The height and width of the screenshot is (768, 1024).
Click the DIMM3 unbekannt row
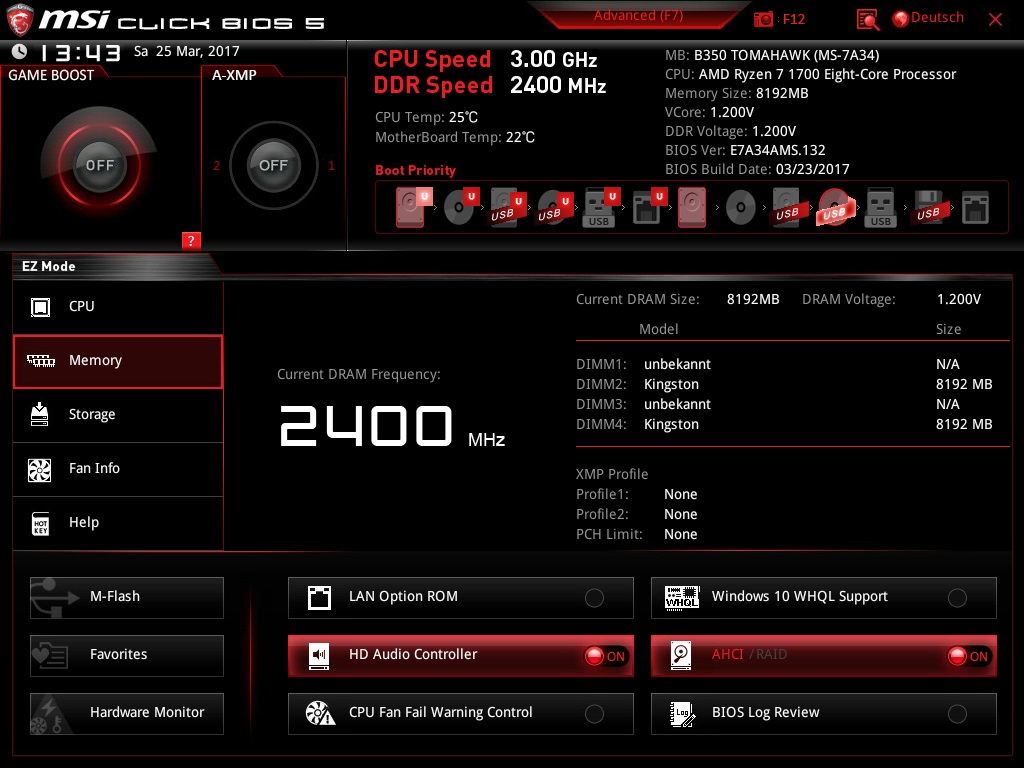[784, 404]
